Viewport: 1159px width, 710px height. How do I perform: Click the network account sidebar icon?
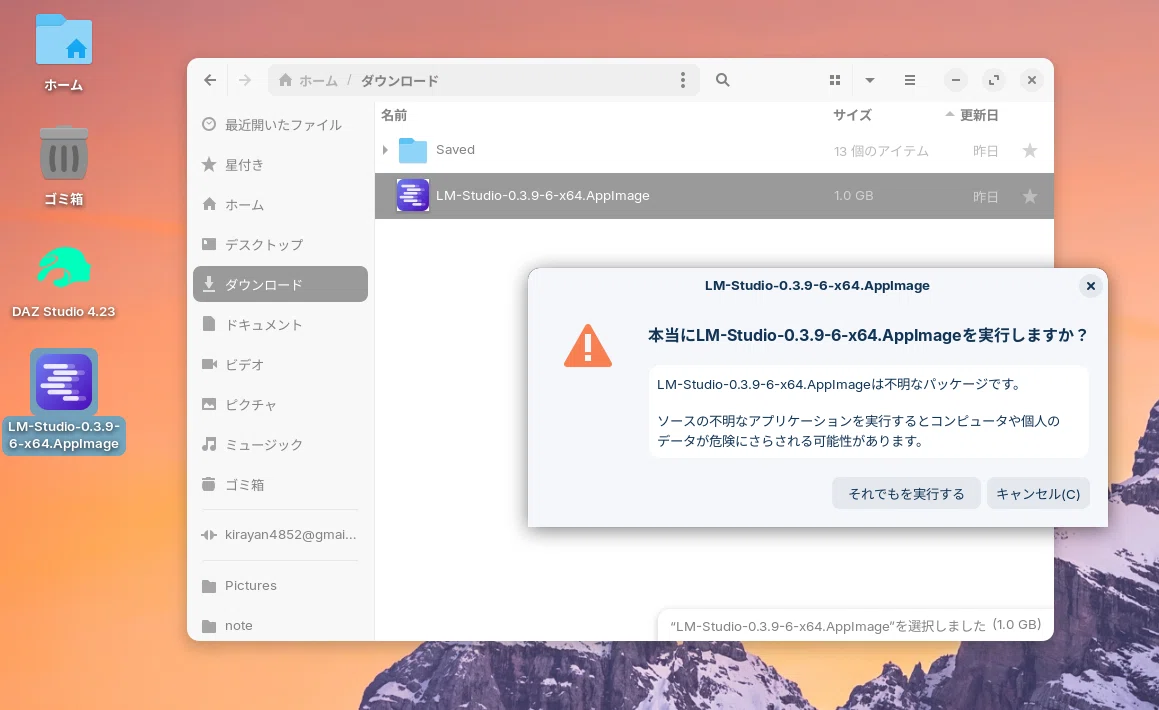(x=209, y=535)
